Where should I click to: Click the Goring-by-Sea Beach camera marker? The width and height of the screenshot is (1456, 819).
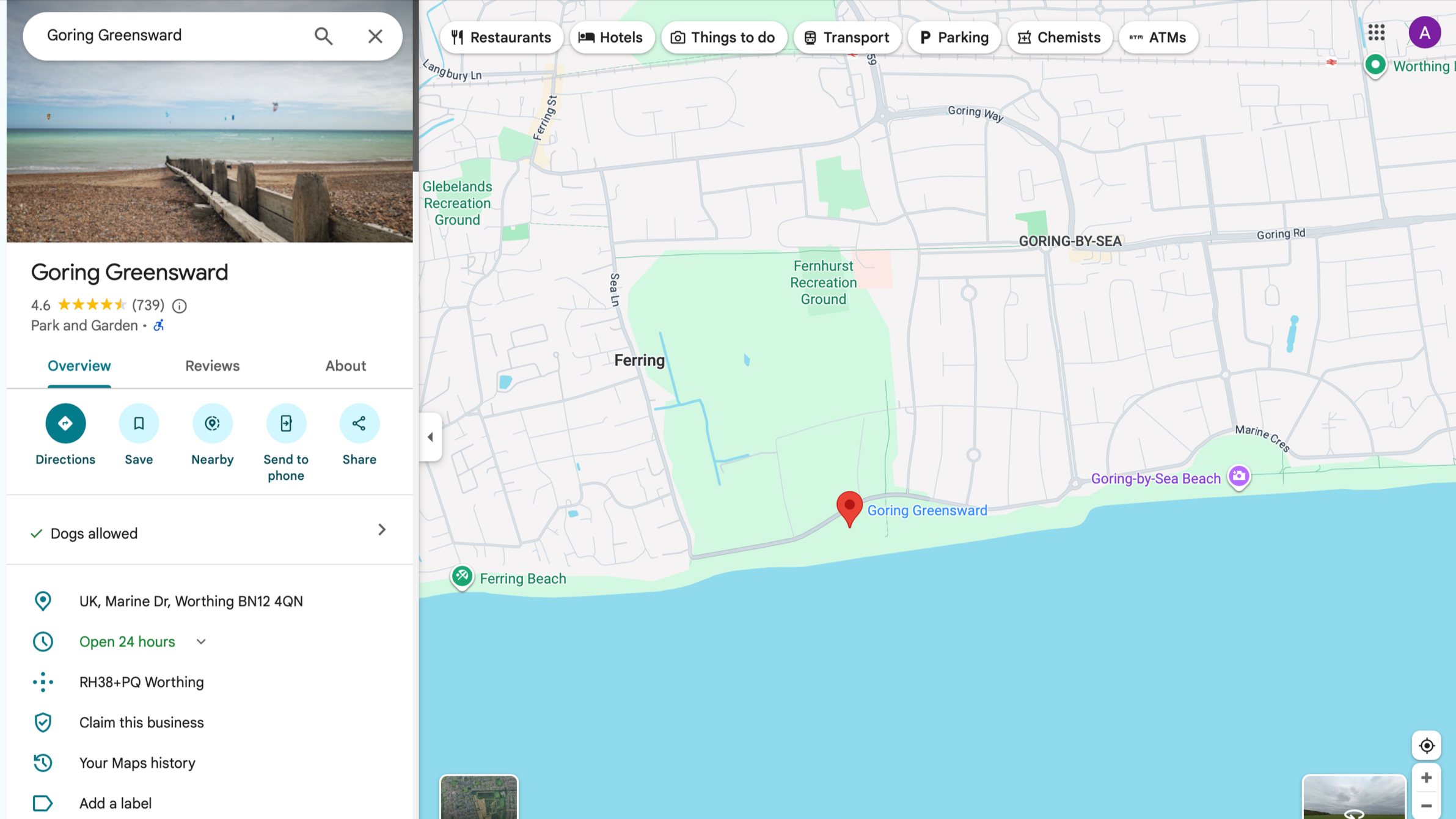click(1239, 476)
